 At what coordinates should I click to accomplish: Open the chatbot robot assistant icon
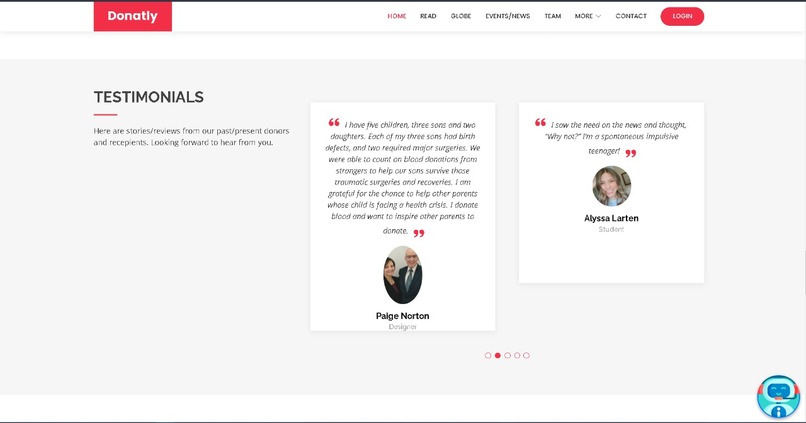[x=778, y=396]
